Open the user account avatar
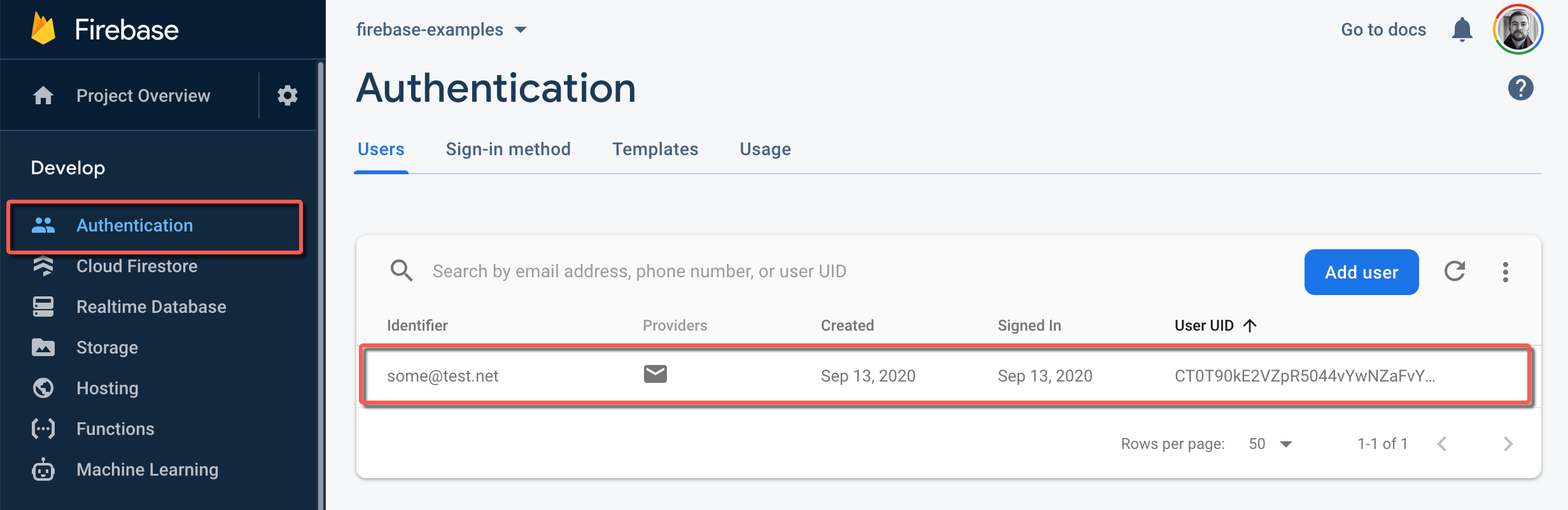 1518,29
